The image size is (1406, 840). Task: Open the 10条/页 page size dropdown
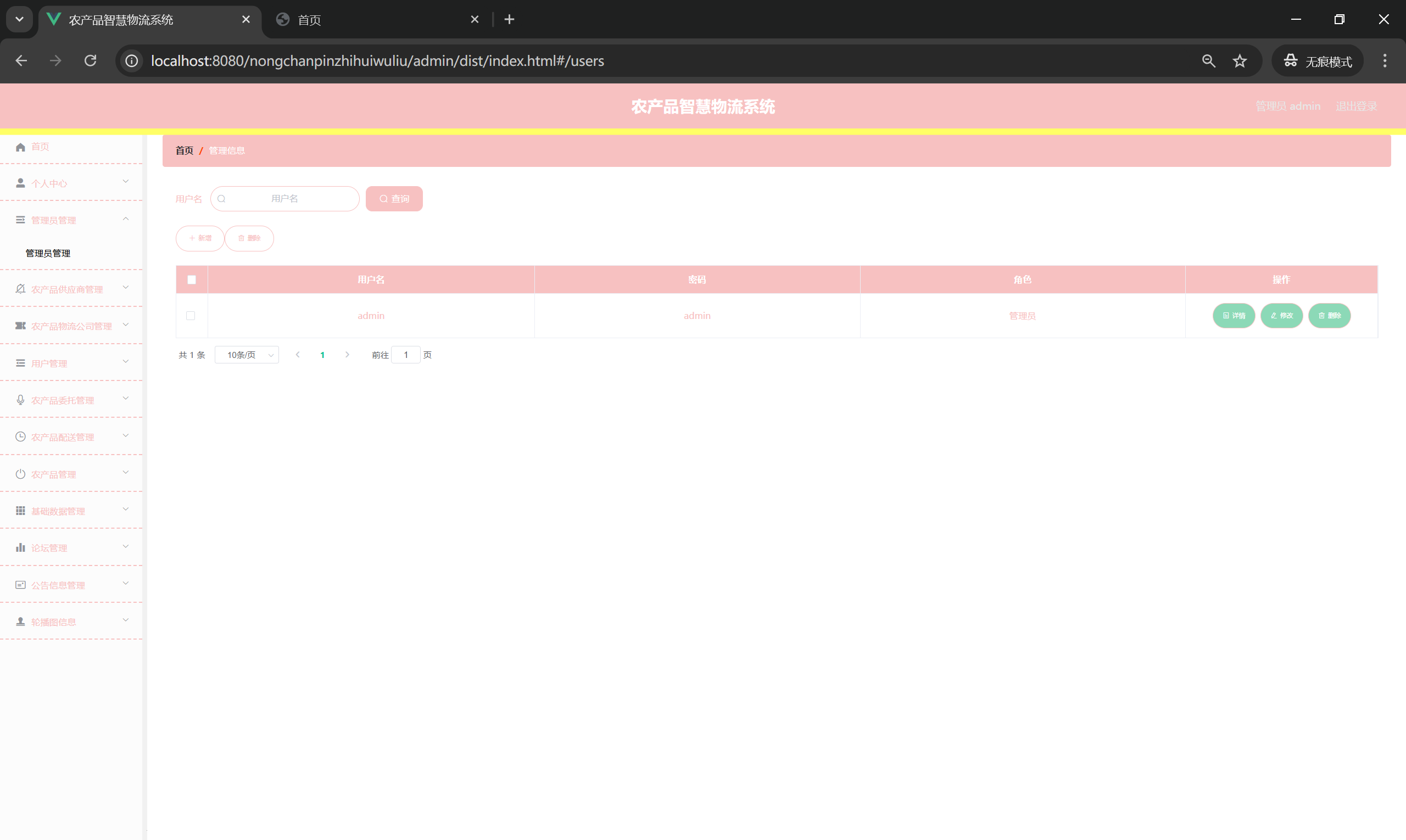247,355
